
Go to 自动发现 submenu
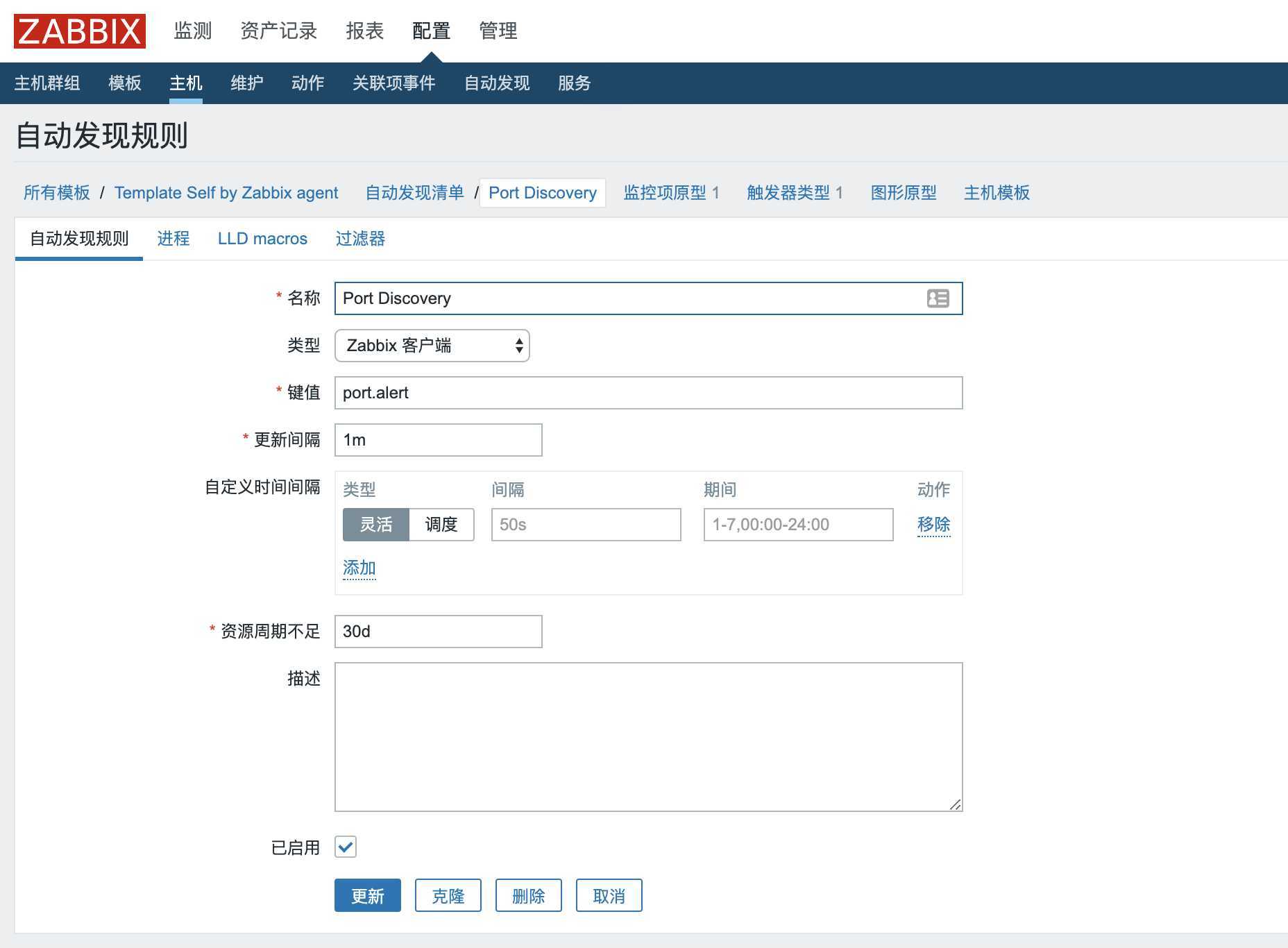[x=497, y=83]
